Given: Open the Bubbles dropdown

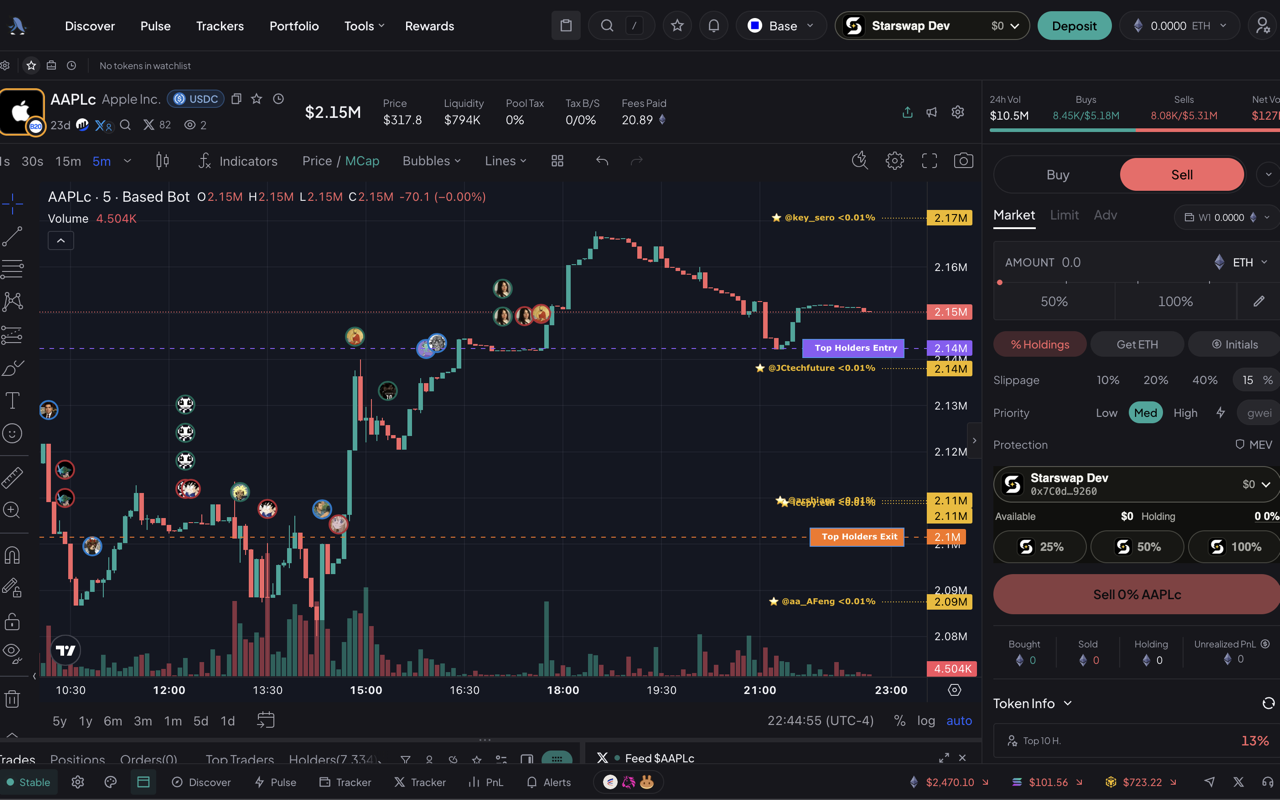Looking at the screenshot, I should point(431,161).
